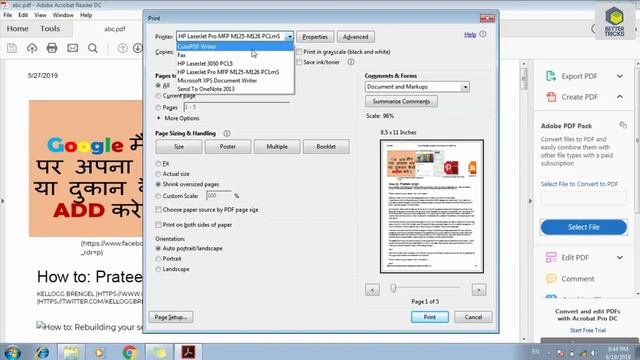Select the Current page radio button

coord(158,96)
